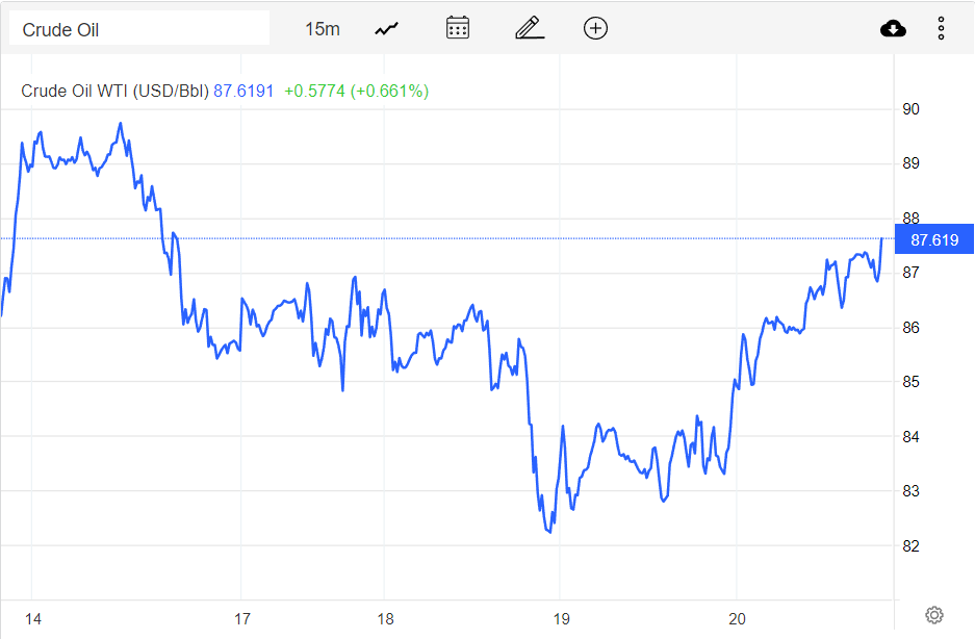Select date marker 18 on the time axis
This screenshot has width=977, height=639.
point(386,619)
